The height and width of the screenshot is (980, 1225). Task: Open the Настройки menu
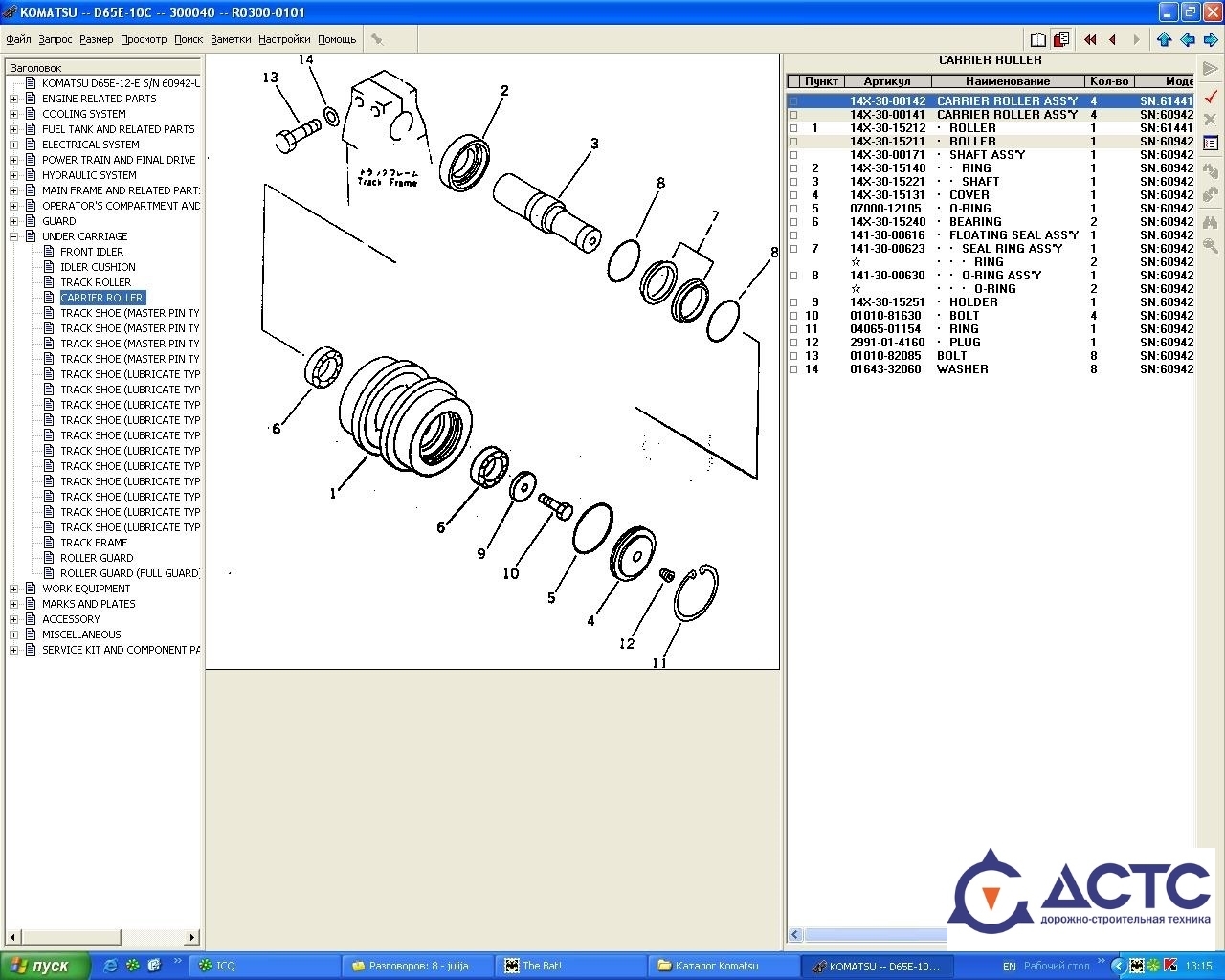(284, 39)
